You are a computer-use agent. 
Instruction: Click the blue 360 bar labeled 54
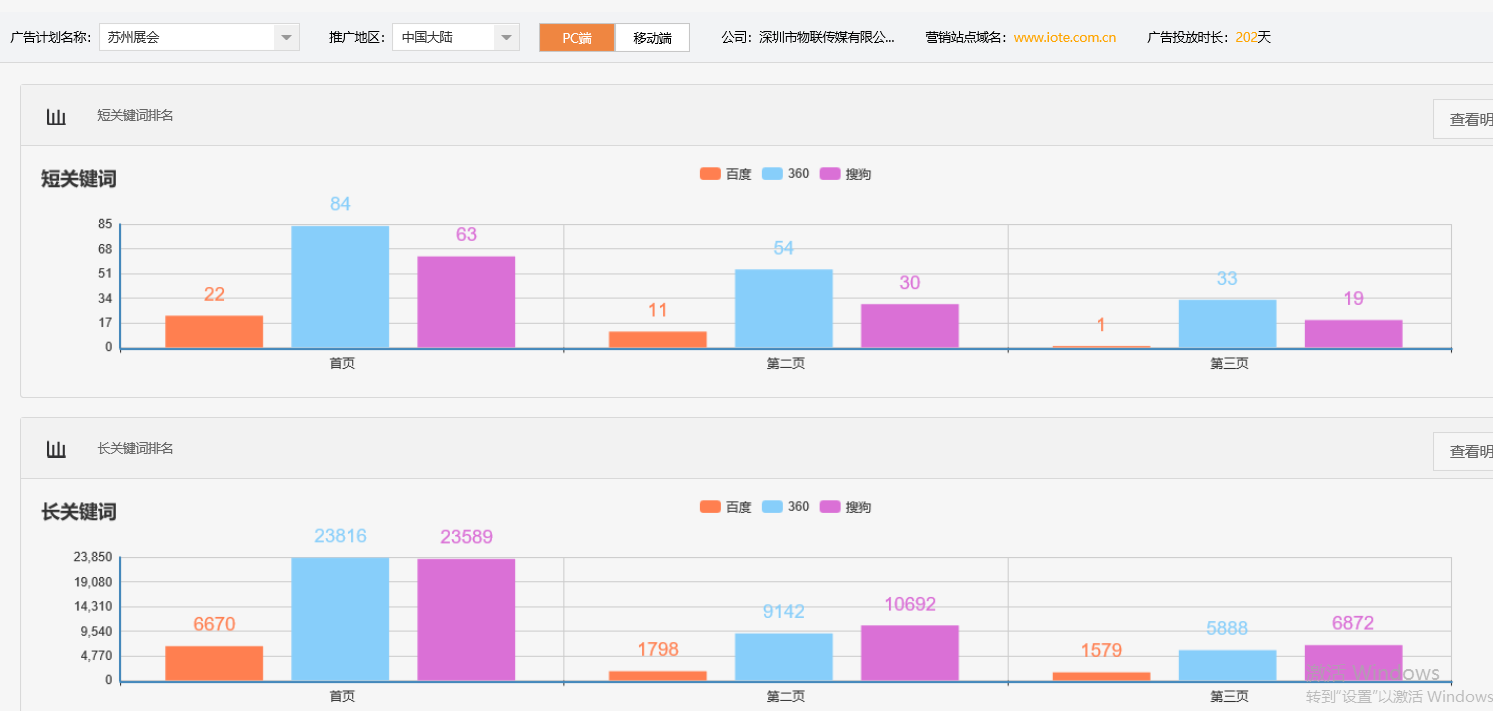(783, 308)
